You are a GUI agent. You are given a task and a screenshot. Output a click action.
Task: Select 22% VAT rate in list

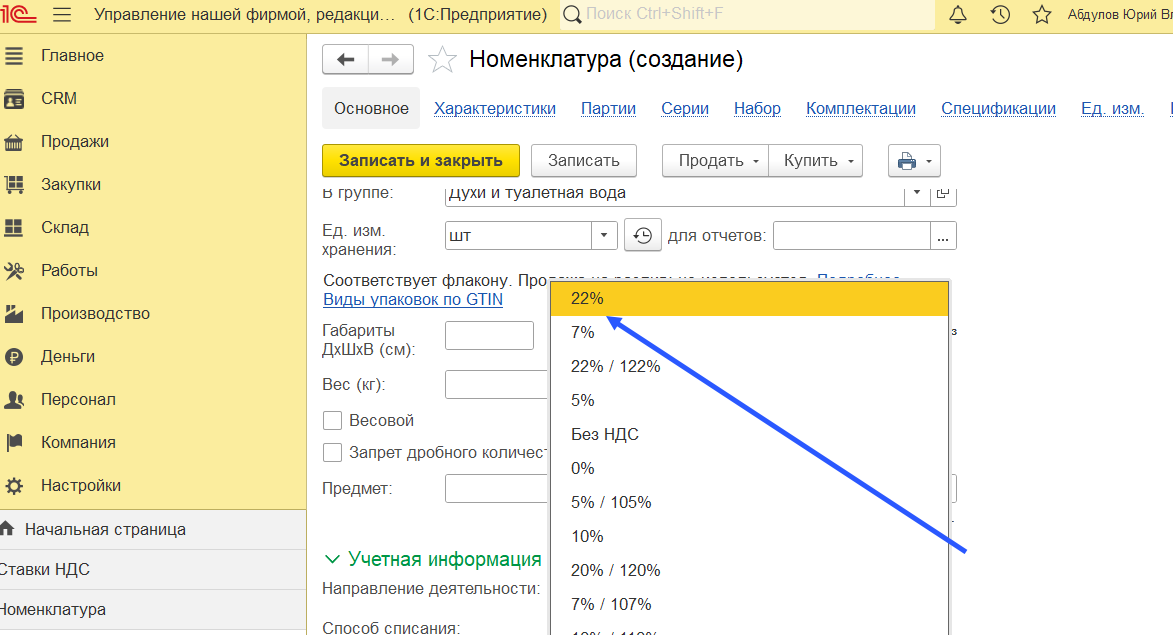click(x=750, y=298)
